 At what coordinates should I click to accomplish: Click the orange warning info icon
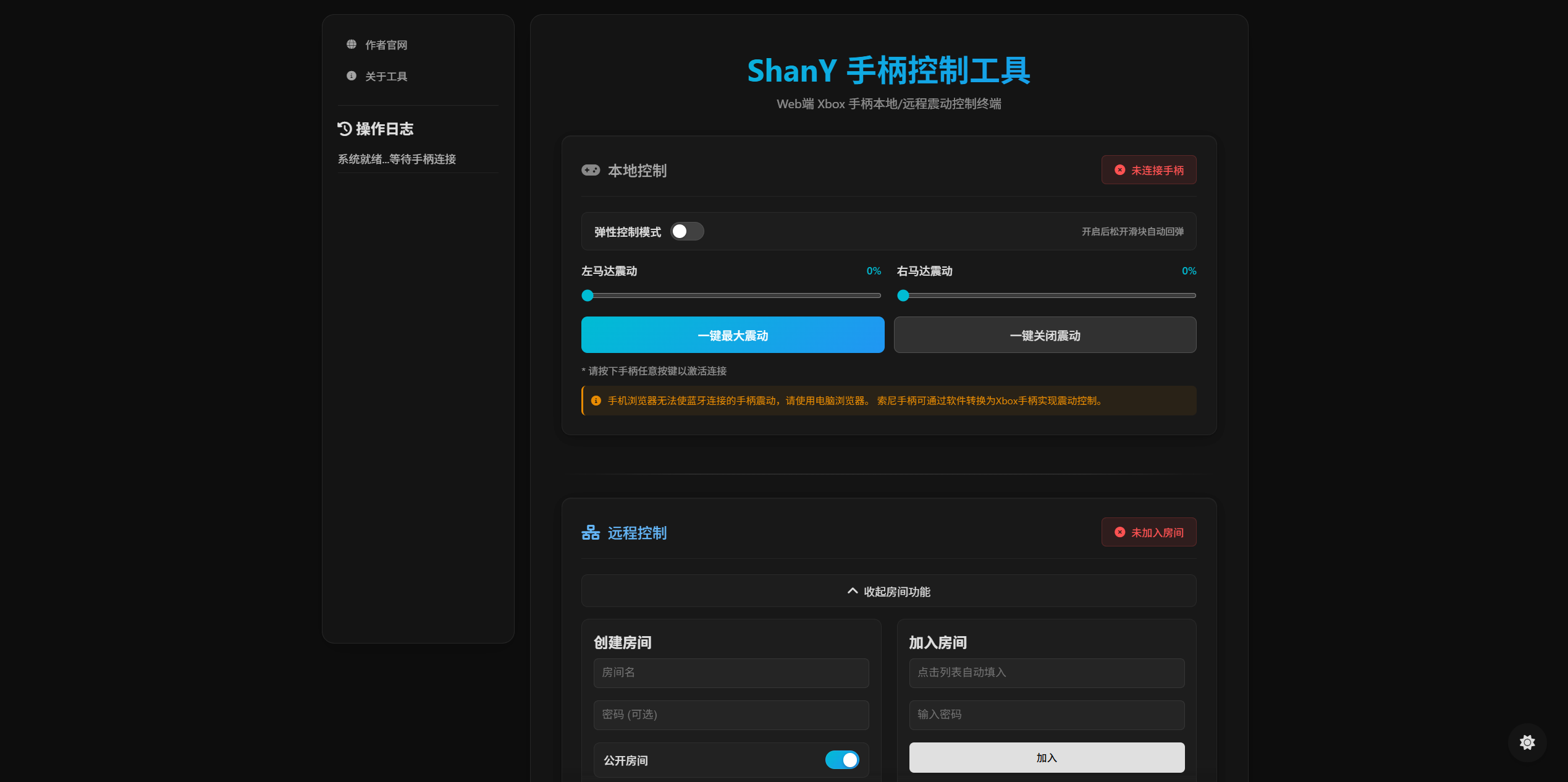(x=596, y=401)
